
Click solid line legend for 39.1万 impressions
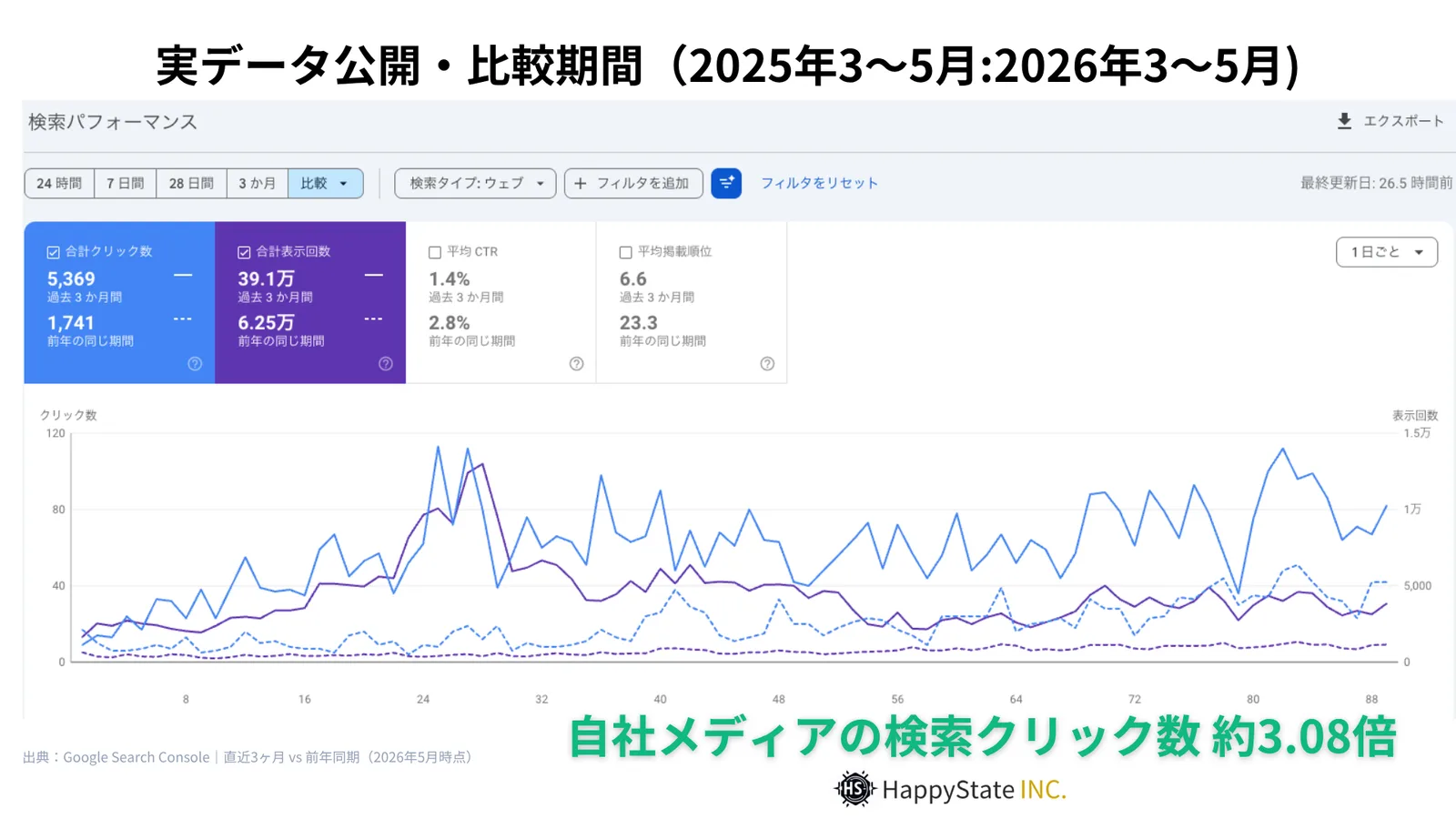click(374, 275)
